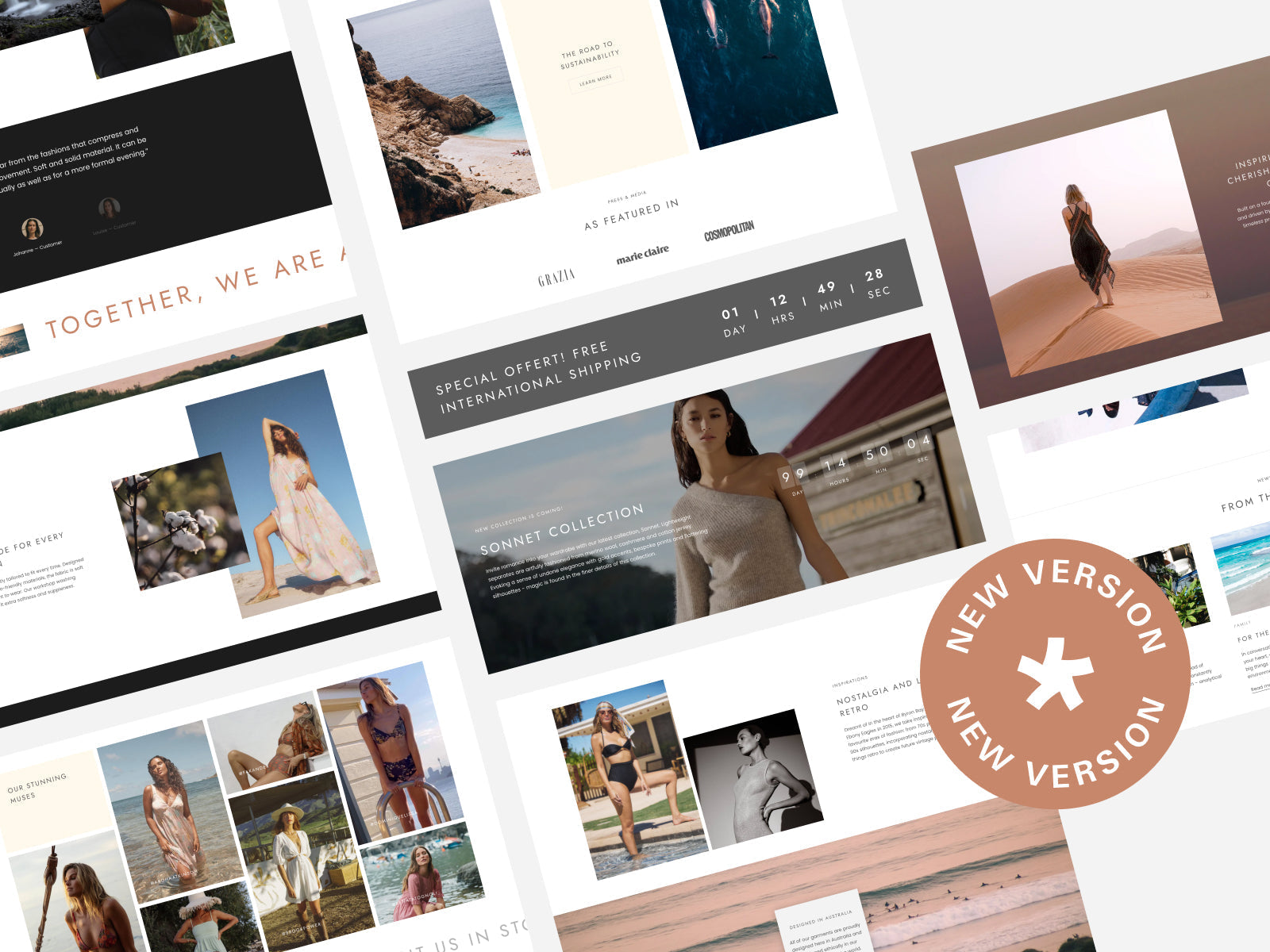Open the black bikini poolside photo
The height and width of the screenshot is (952, 1270).
[x=629, y=780]
